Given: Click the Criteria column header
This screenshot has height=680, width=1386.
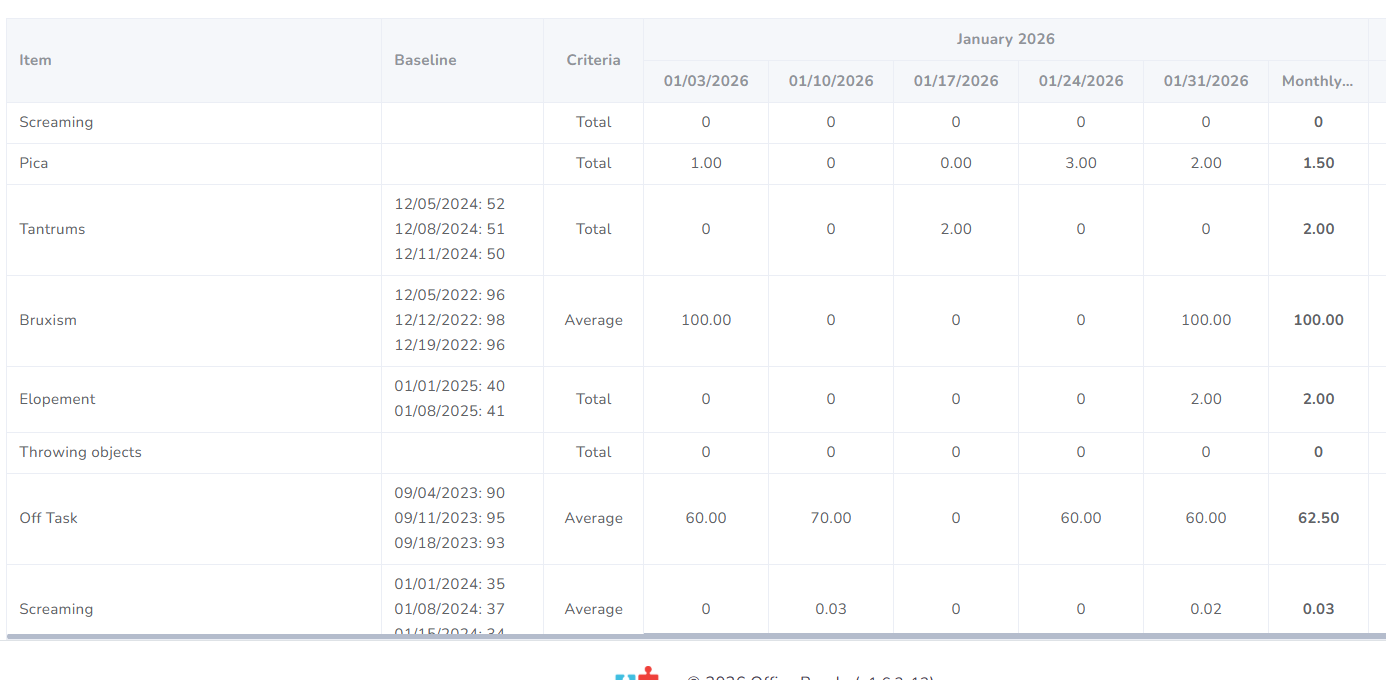Looking at the screenshot, I should [x=593, y=60].
